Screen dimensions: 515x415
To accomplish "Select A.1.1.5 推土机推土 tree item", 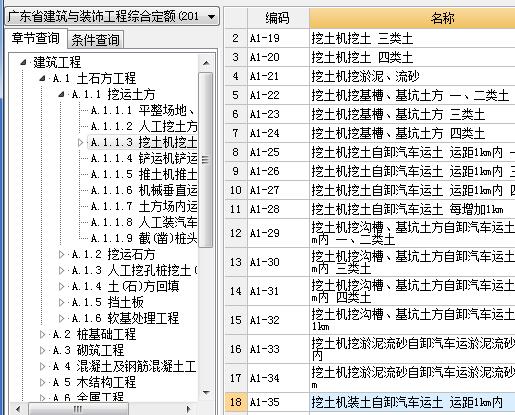I will 144,174.
